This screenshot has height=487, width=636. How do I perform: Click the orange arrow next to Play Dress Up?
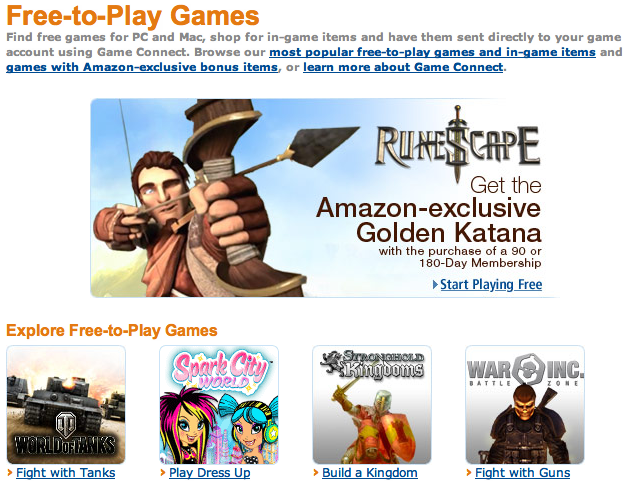163,473
